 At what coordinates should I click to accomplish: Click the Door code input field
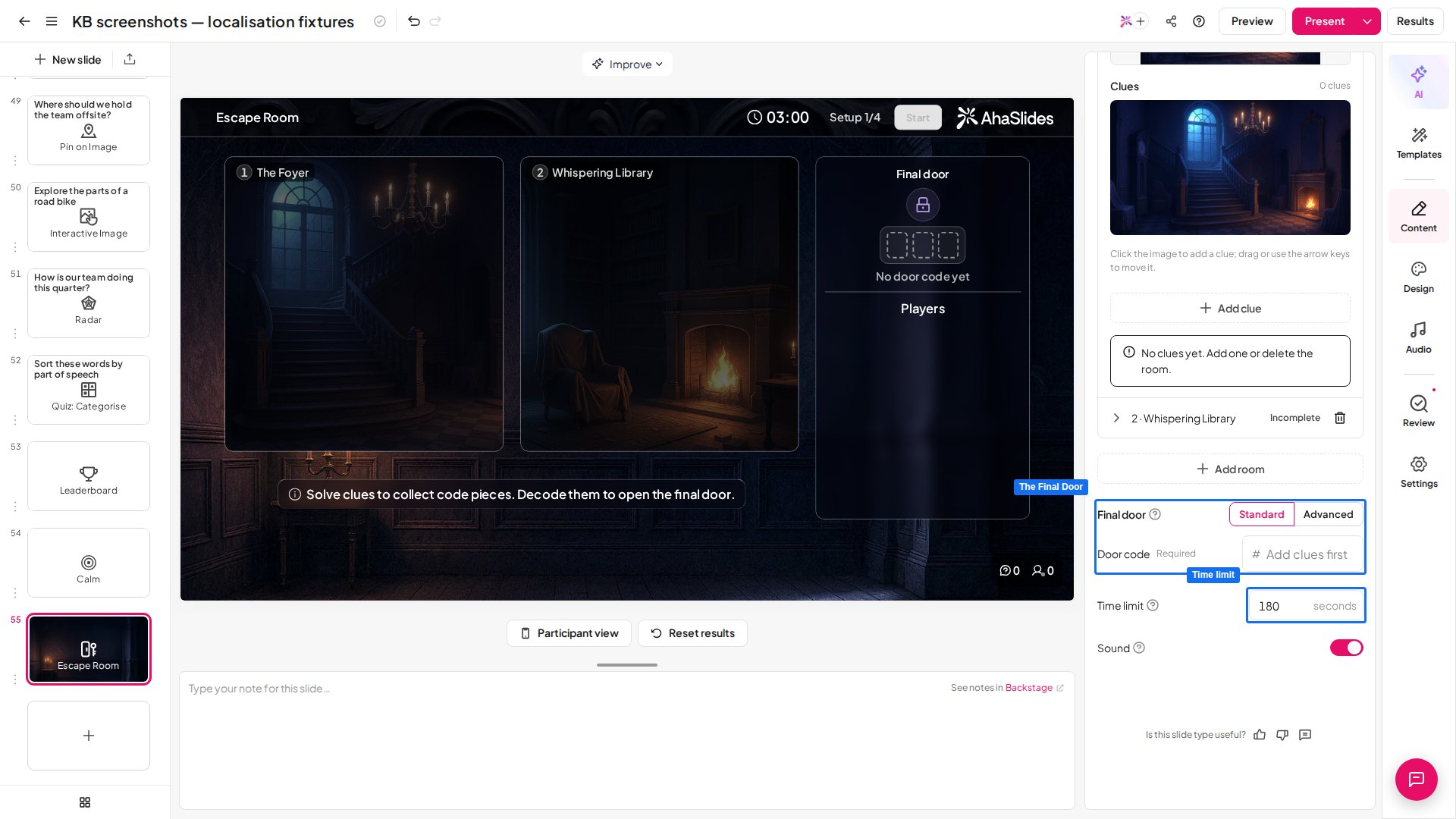(1303, 554)
